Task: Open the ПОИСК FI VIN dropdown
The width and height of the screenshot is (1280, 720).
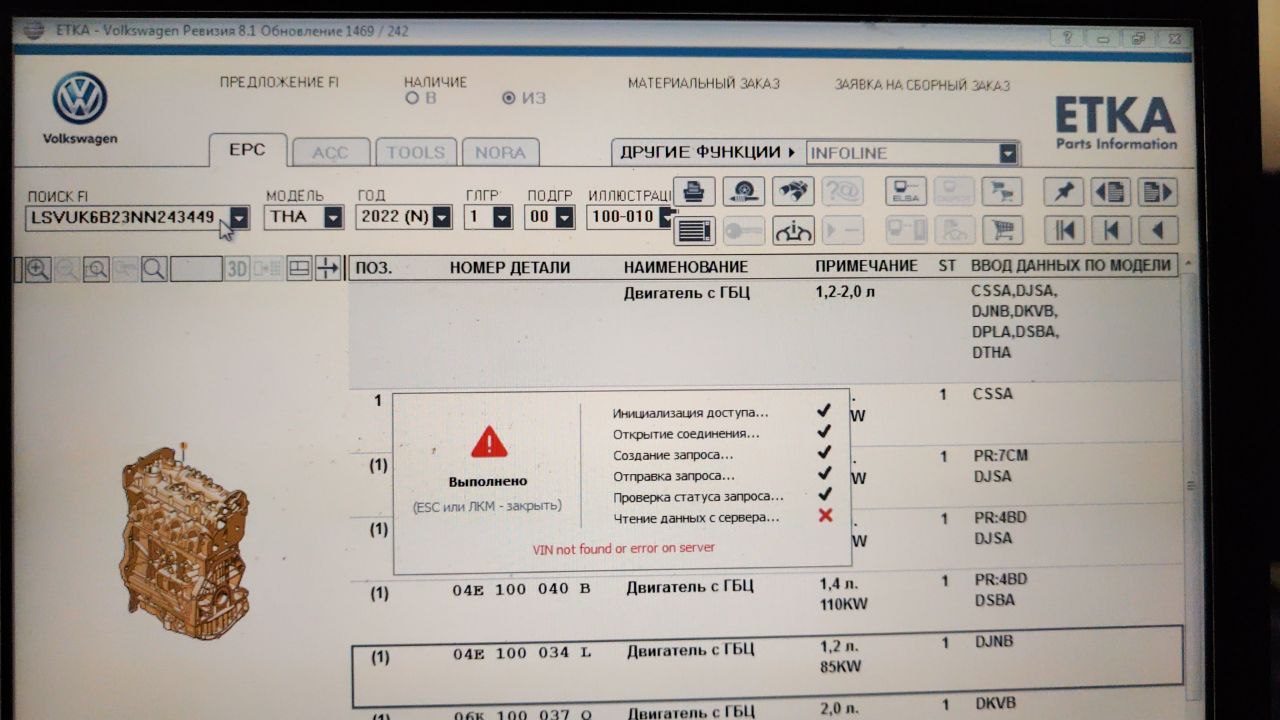Action: (239, 217)
